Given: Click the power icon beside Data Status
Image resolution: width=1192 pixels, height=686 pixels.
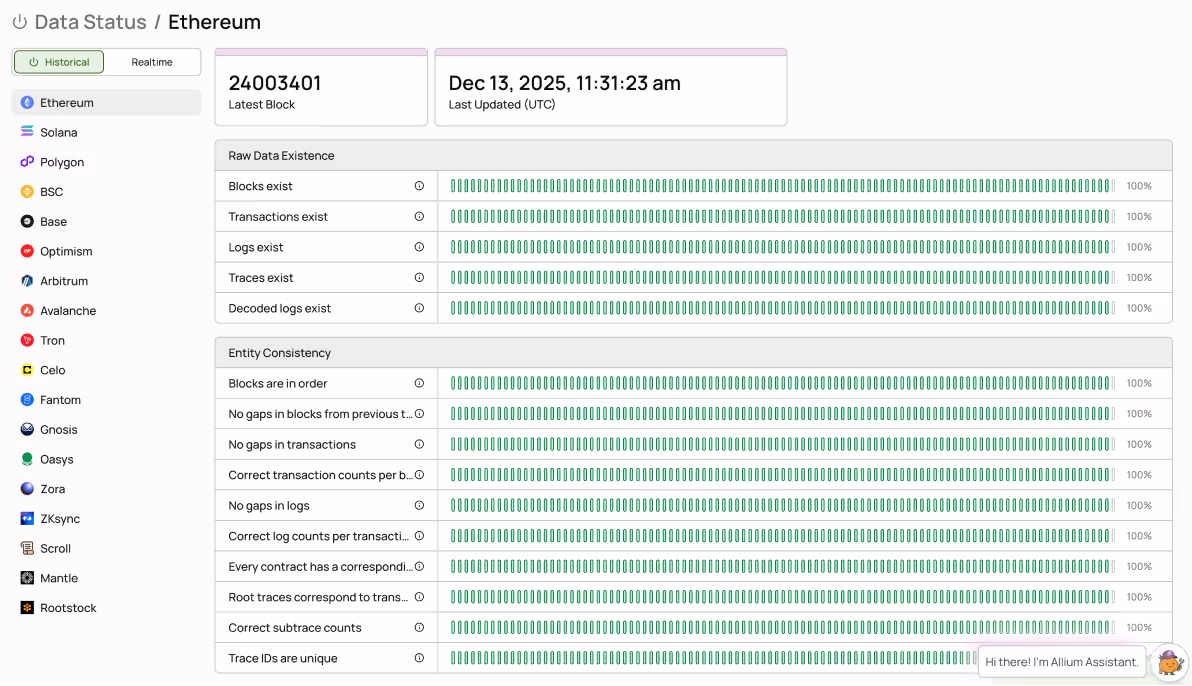Looking at the screenshot, I should point(20,22).
